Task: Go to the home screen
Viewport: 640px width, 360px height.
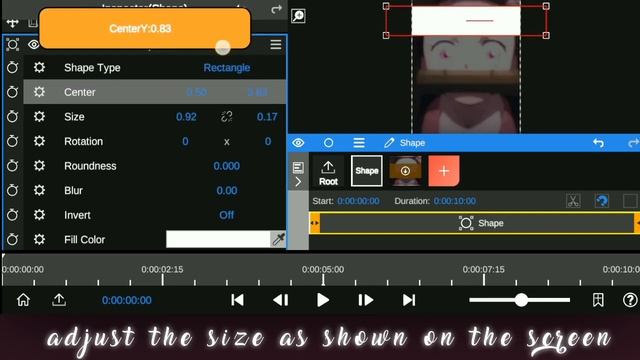Action: click(x=23, y=300)
